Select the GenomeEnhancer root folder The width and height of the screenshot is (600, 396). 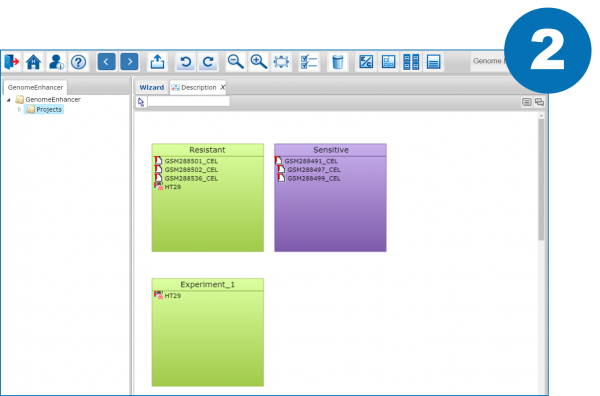coord(48,99)
